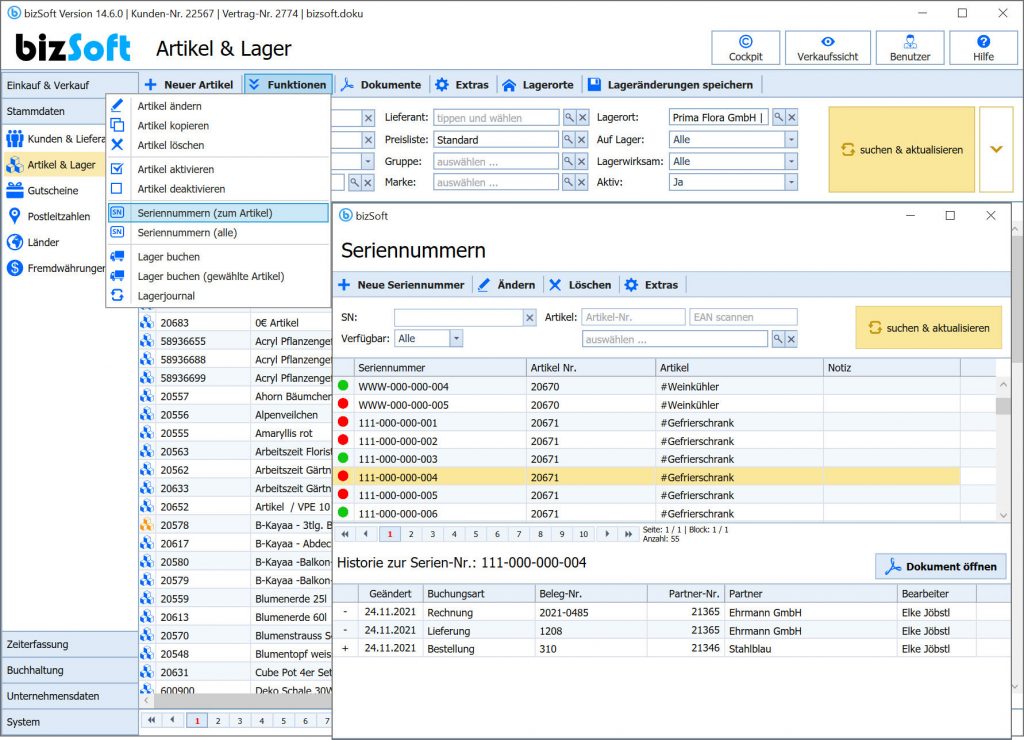Click the EAN scannen field

743,317
